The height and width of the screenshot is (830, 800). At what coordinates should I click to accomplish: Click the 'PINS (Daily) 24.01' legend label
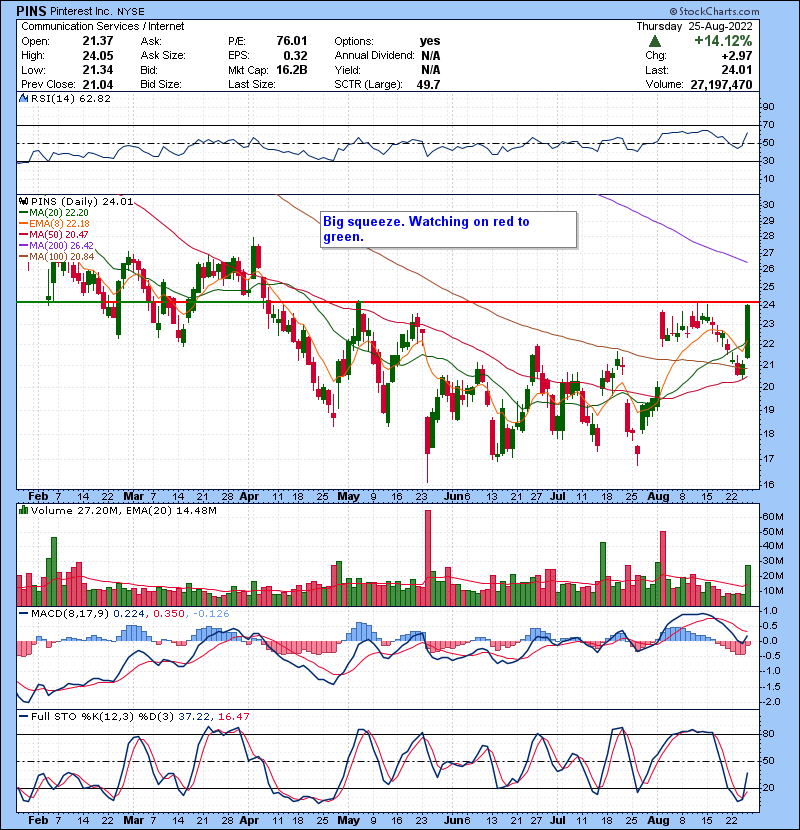(82, 201)
